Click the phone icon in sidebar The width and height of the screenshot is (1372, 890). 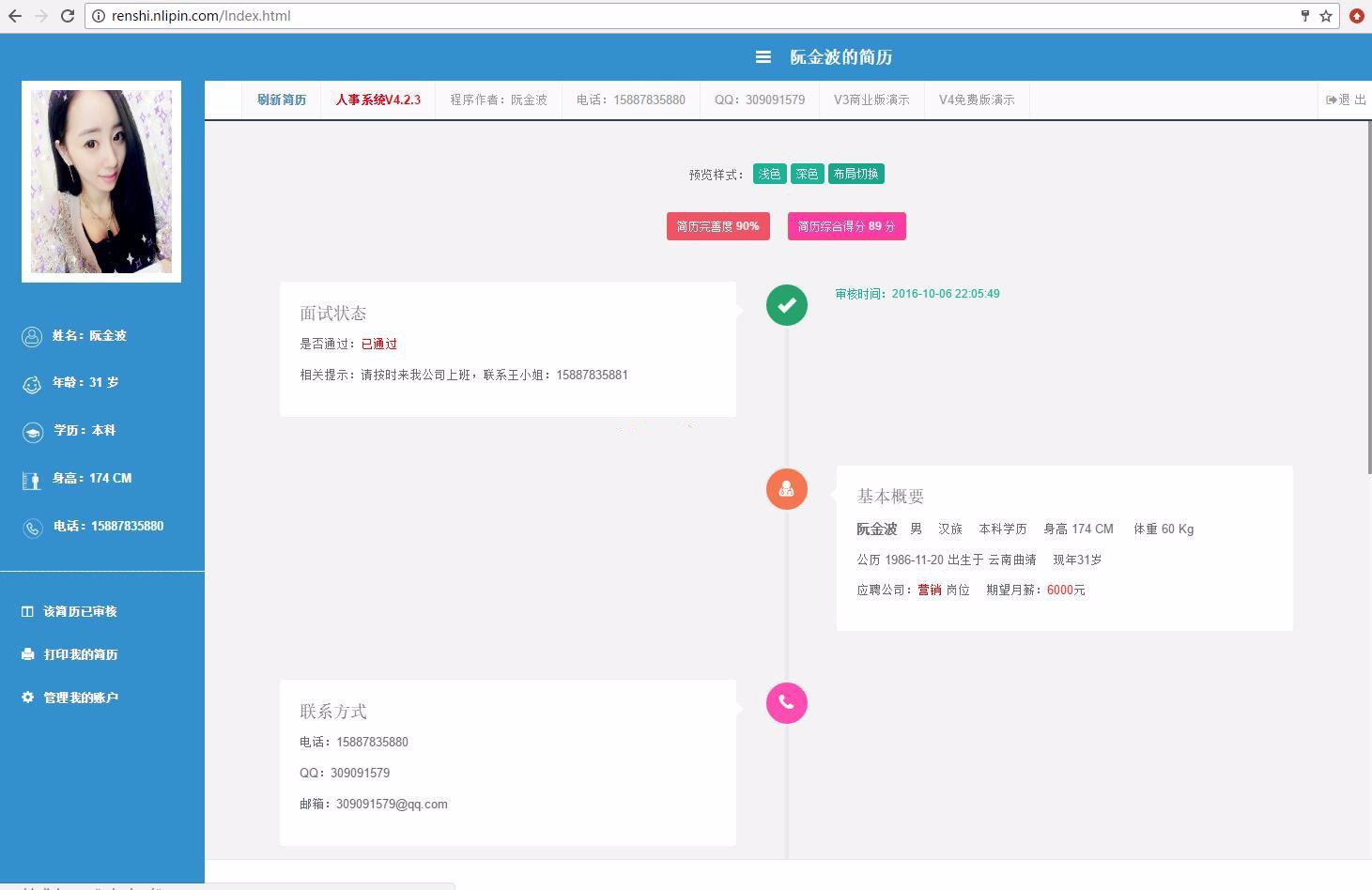(32, 528)
